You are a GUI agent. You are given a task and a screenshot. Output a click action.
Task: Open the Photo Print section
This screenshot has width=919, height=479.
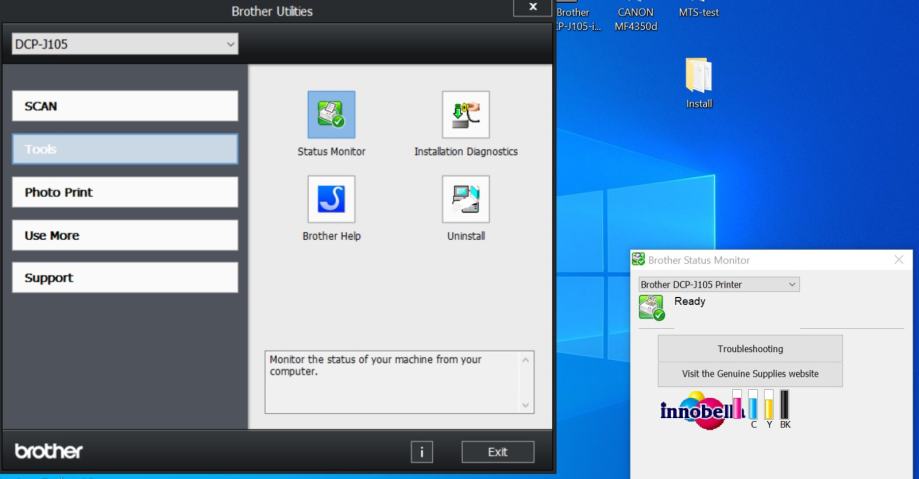coord(125,192)
